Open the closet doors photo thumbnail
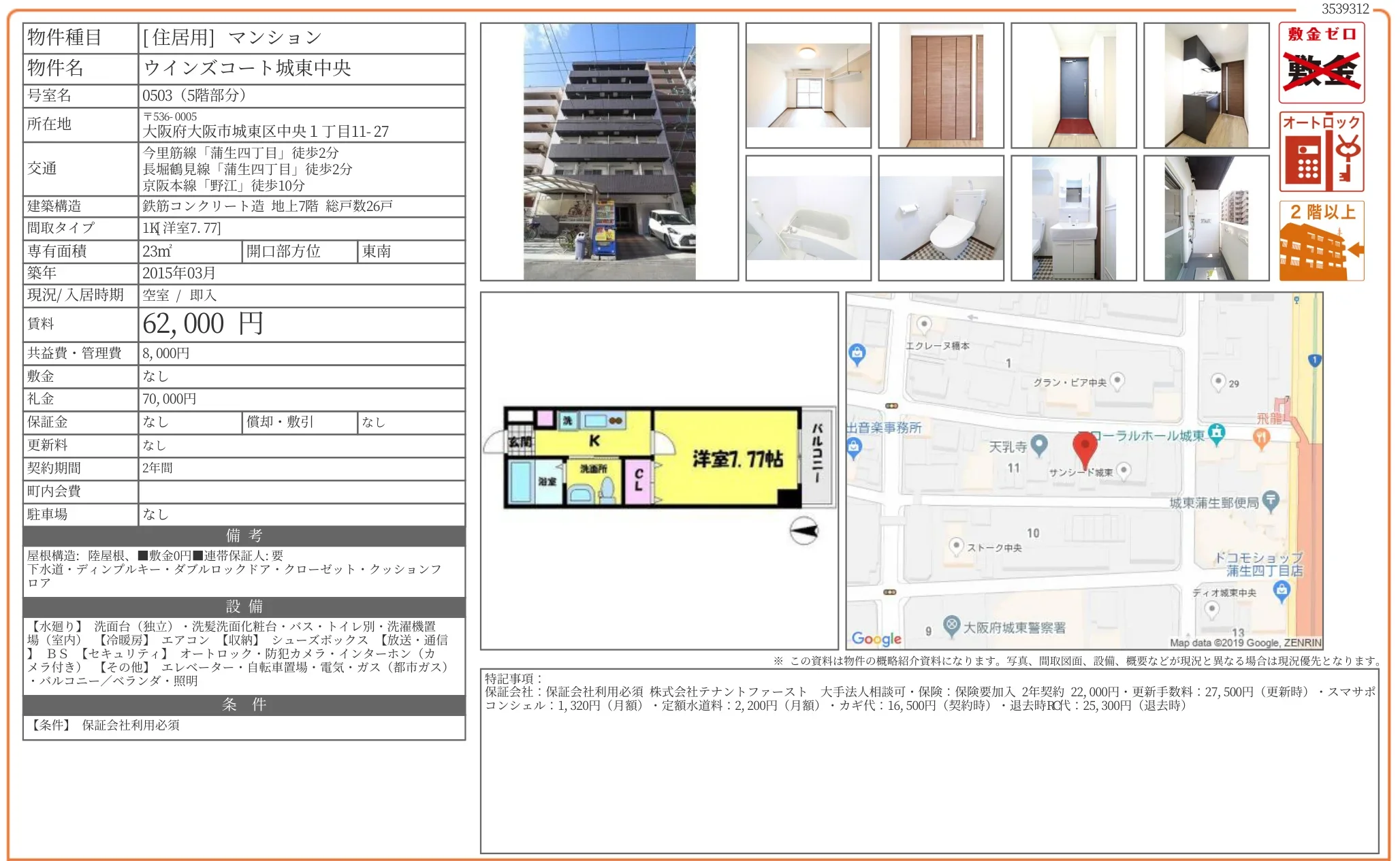 coord(941,86)
